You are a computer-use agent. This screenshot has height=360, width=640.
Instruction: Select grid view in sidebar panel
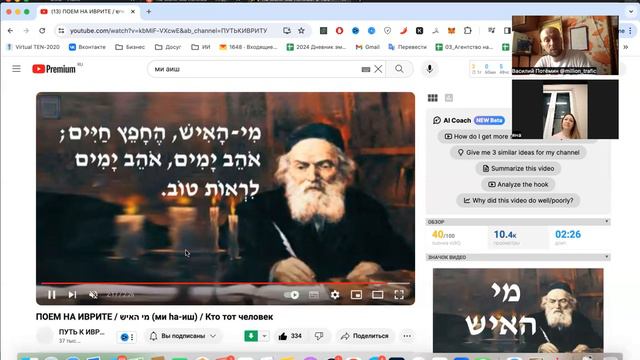[433, 98]
